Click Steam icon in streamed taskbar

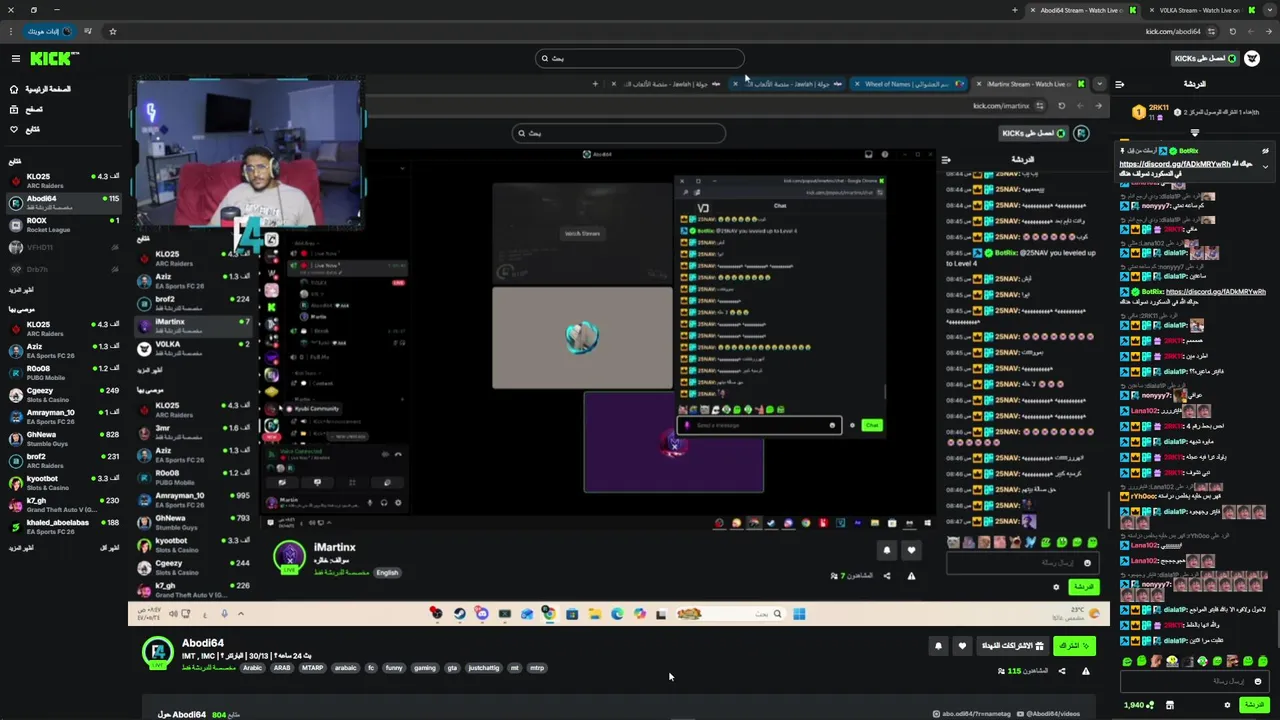[x=459, y=614]
